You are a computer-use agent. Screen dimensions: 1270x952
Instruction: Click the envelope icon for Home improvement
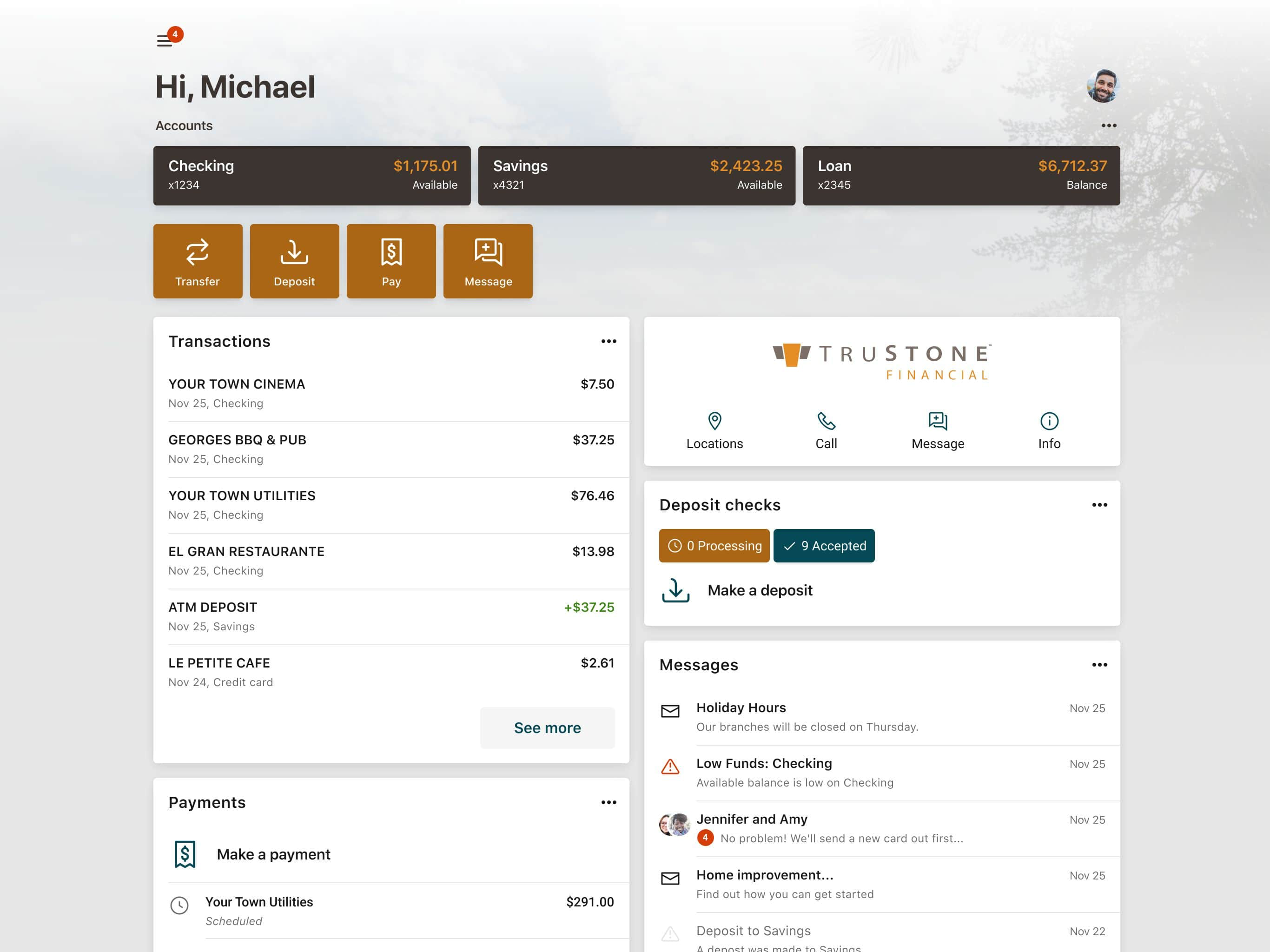670,879
